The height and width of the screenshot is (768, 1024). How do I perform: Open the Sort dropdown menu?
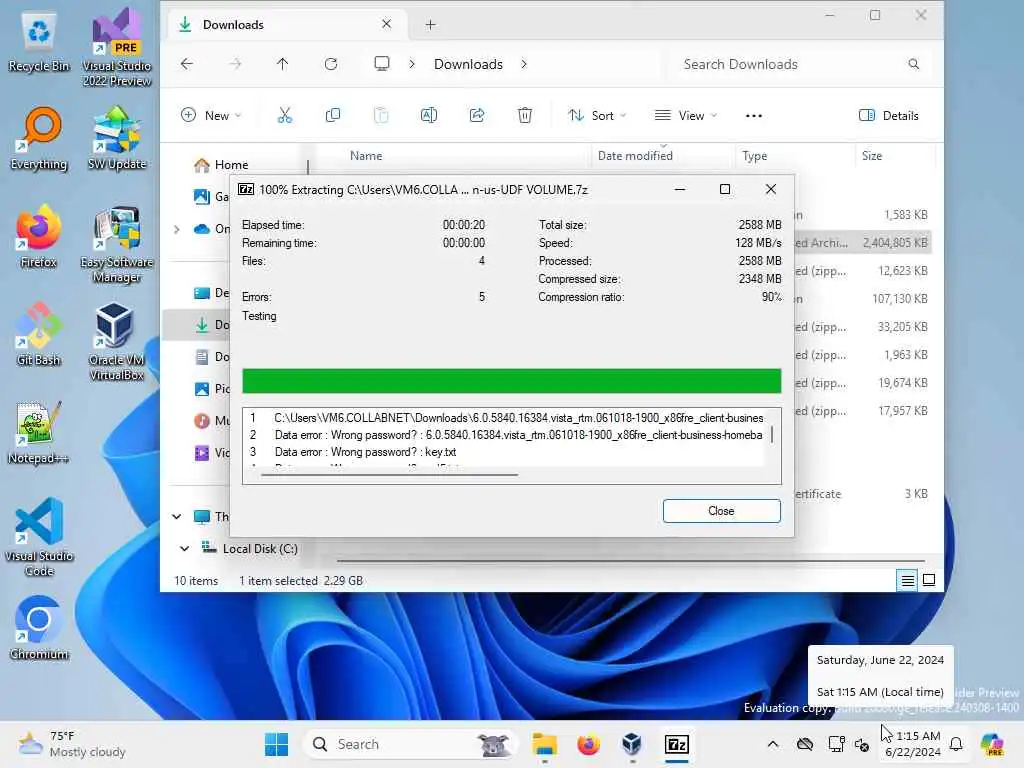pyautogui.click(x=596, y=116)
